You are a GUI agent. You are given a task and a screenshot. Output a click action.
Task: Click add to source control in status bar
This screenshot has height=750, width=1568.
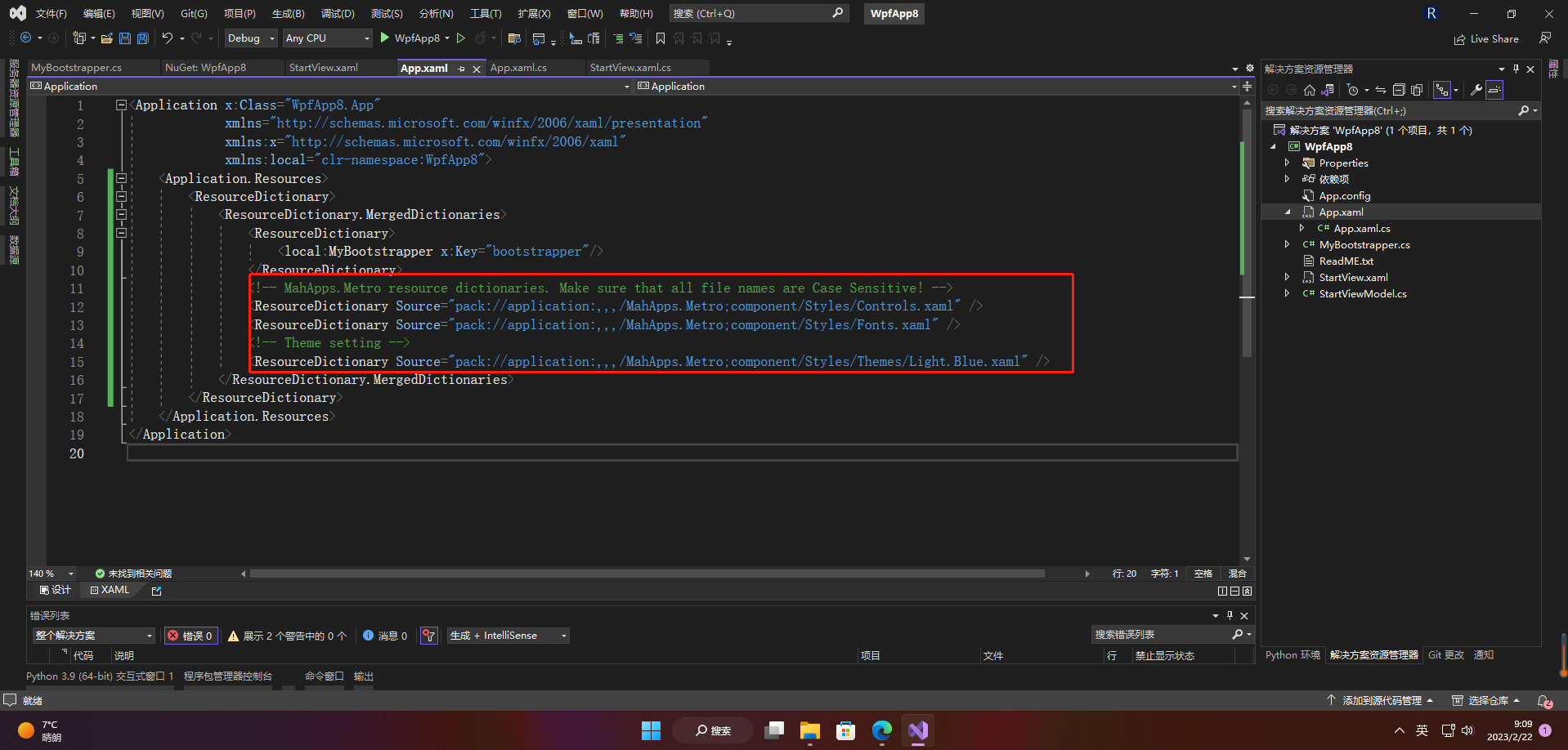1380,700
